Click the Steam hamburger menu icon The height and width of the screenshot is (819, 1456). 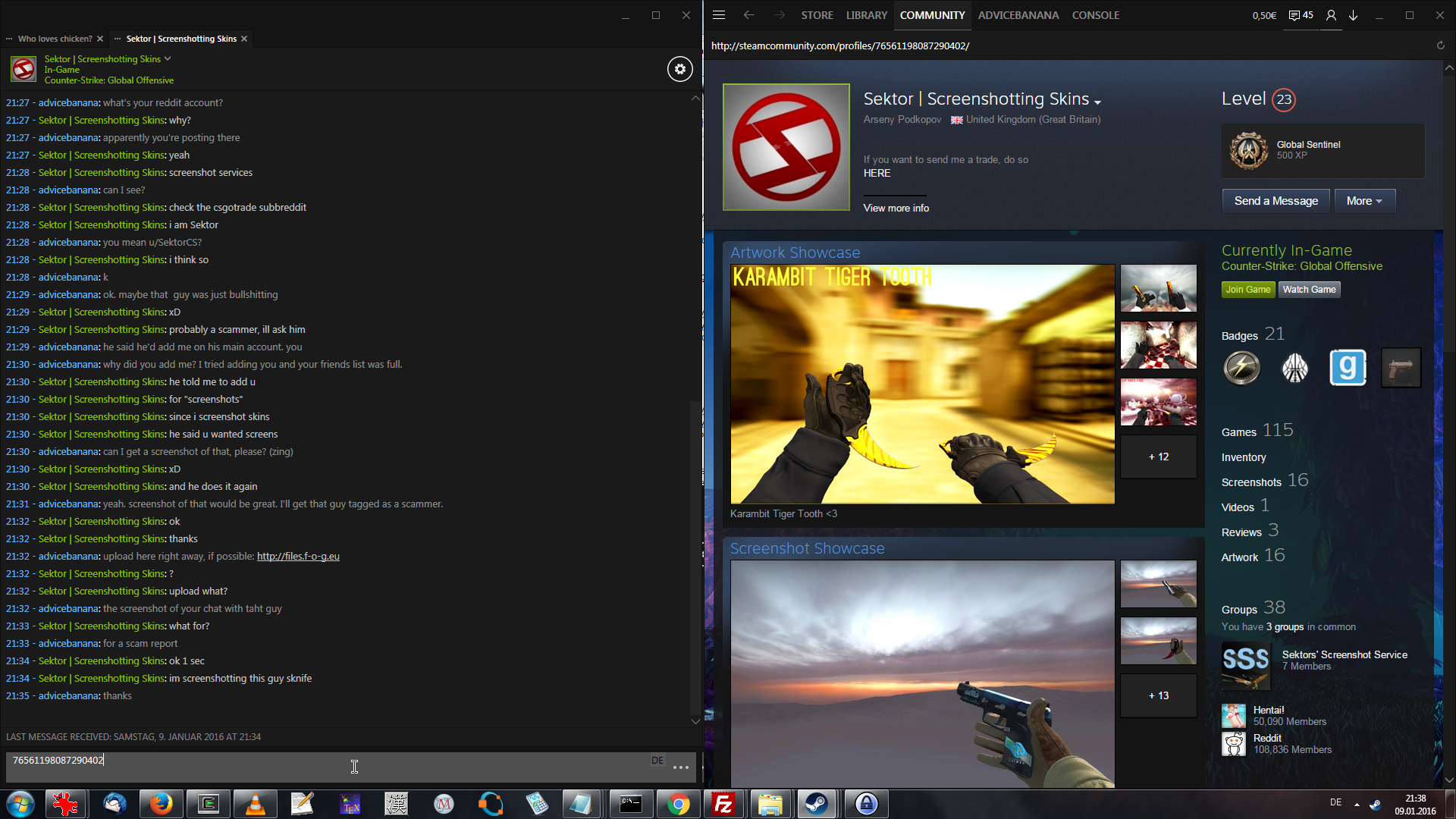pyautogui.click(x=719, y=15)
